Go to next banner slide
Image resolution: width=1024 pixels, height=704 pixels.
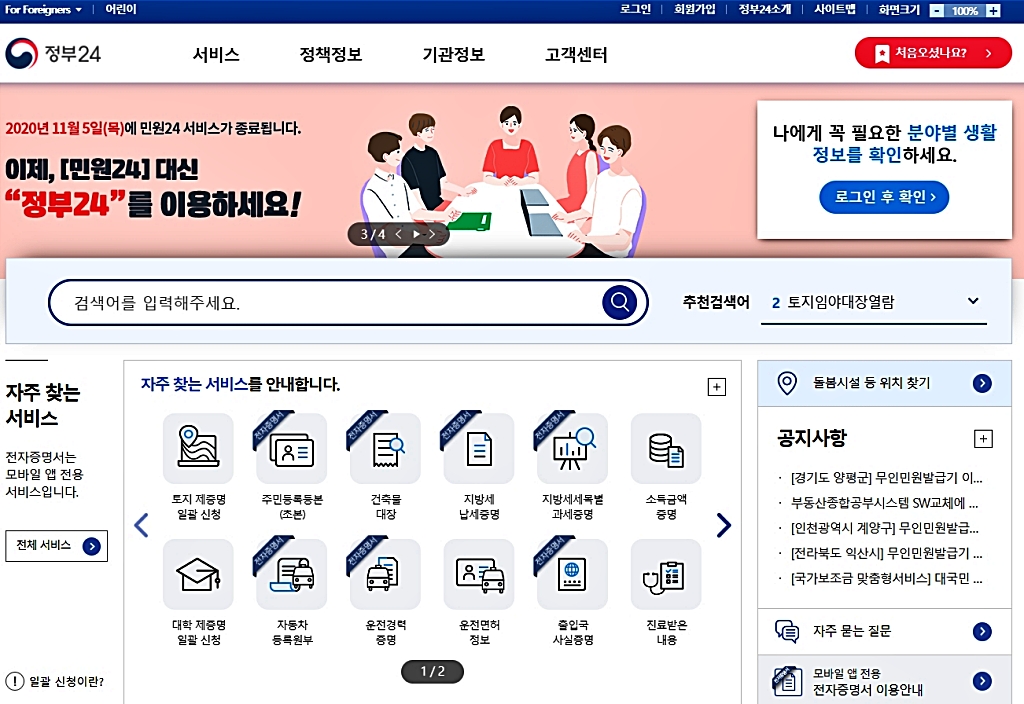(432, 234)
